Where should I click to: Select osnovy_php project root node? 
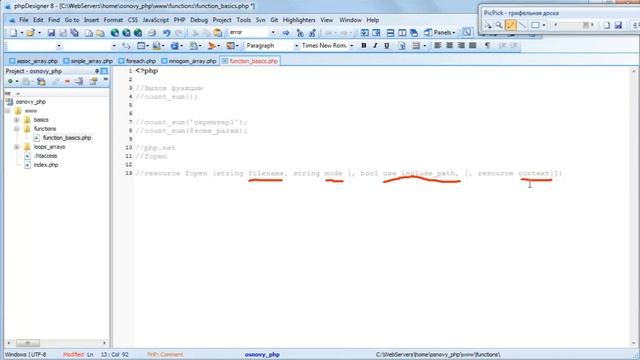coord(31,102)
